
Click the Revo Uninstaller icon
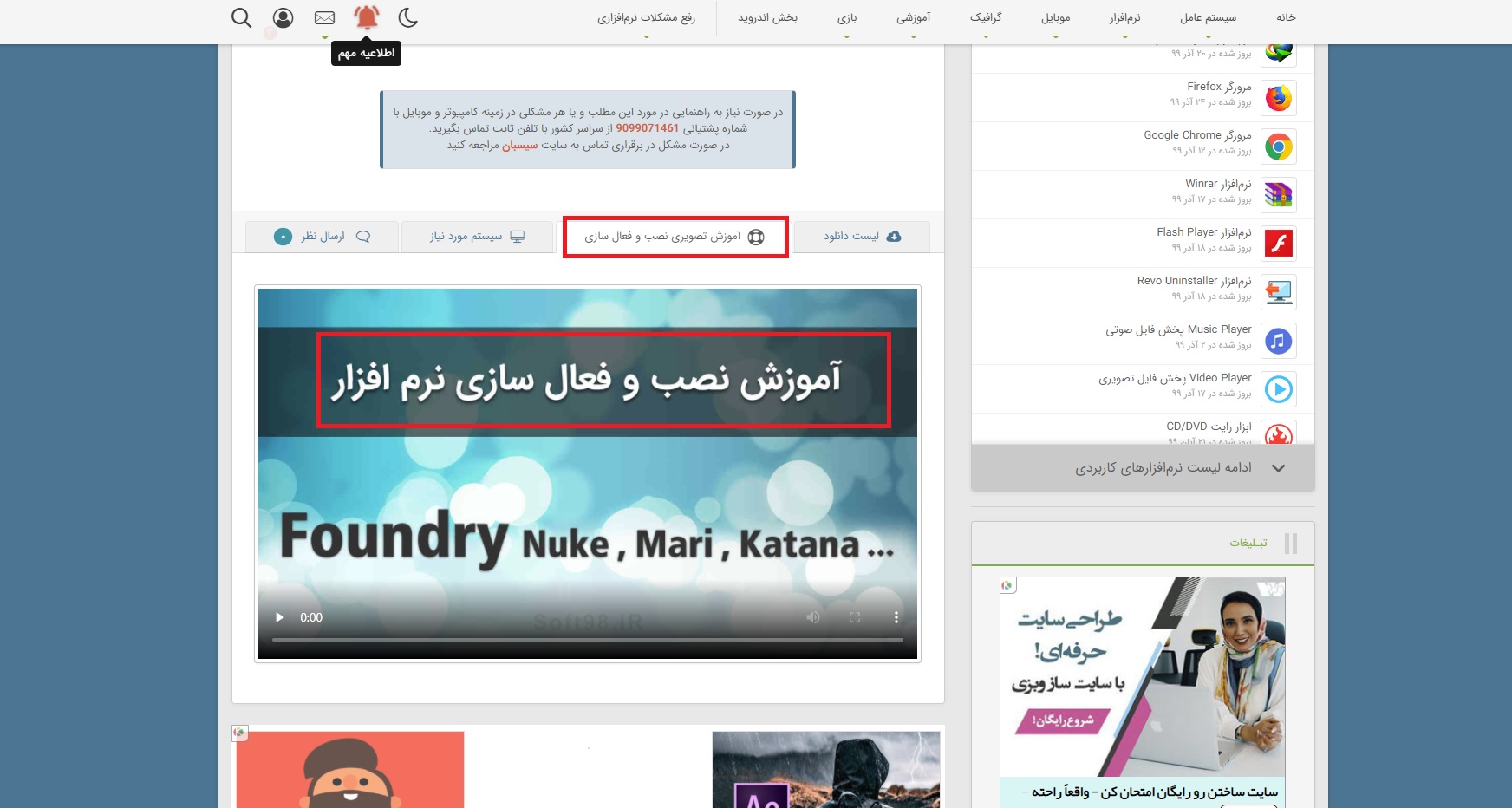pyautogui.click(x=1278, y=292)
